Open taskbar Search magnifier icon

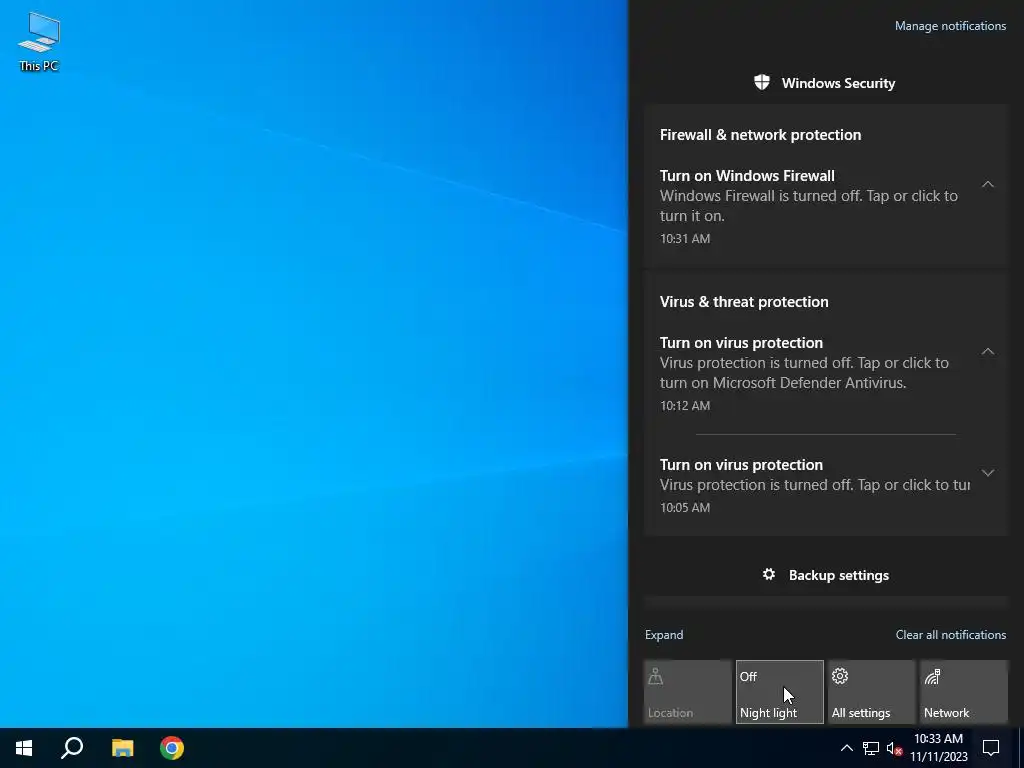[x=72, y=748]
